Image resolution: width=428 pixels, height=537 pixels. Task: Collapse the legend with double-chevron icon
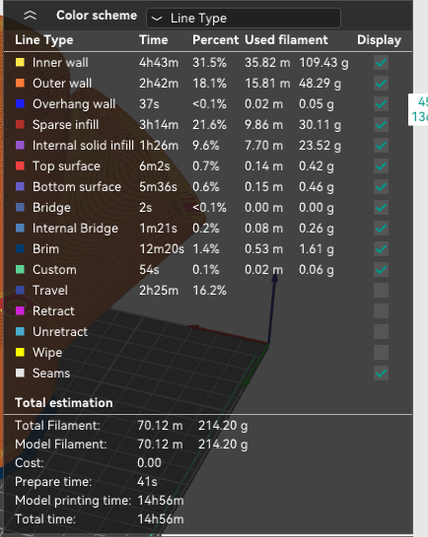pos(30,15)
